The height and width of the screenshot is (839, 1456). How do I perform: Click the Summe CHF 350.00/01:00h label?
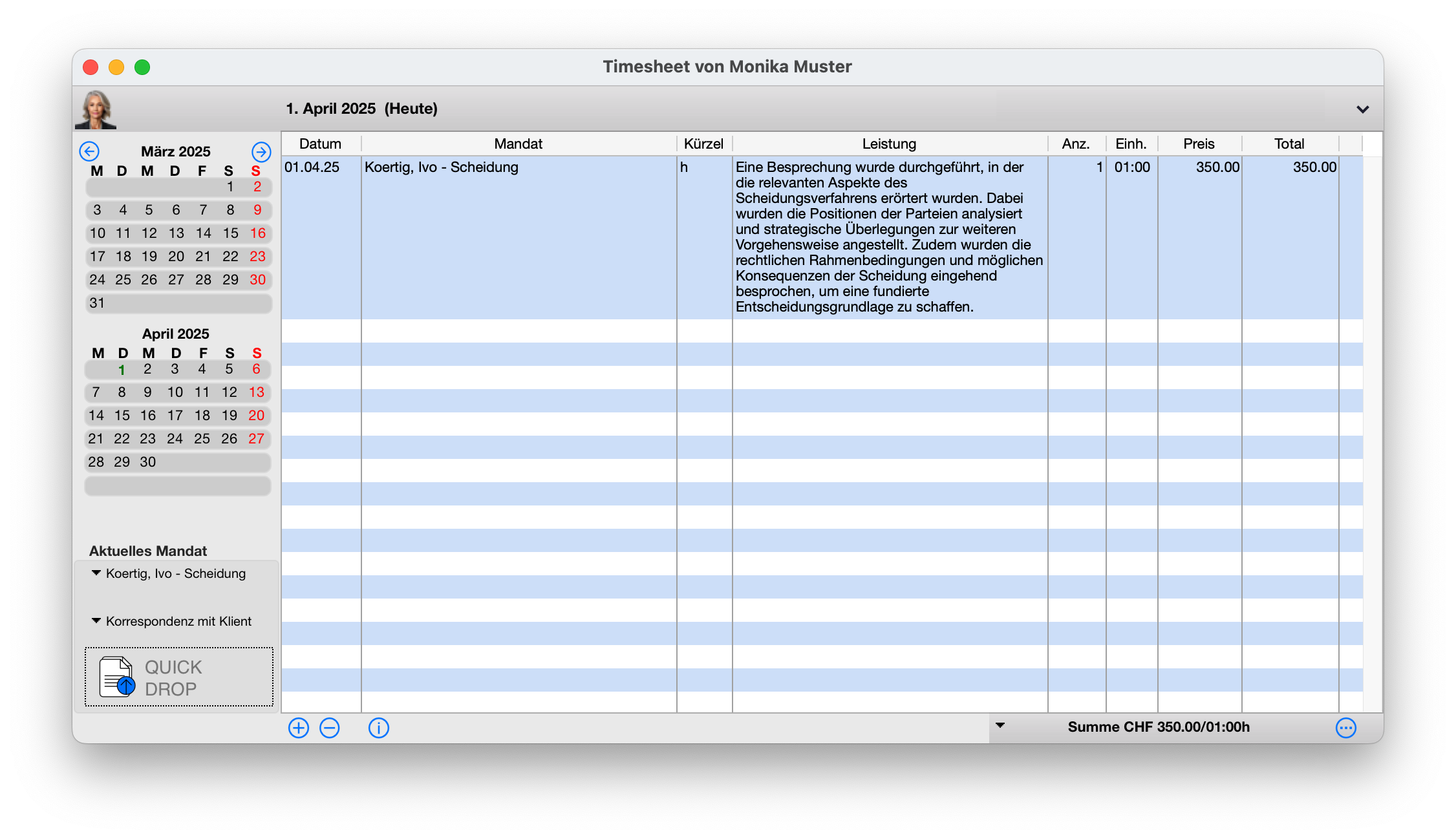click(1159, 727)
